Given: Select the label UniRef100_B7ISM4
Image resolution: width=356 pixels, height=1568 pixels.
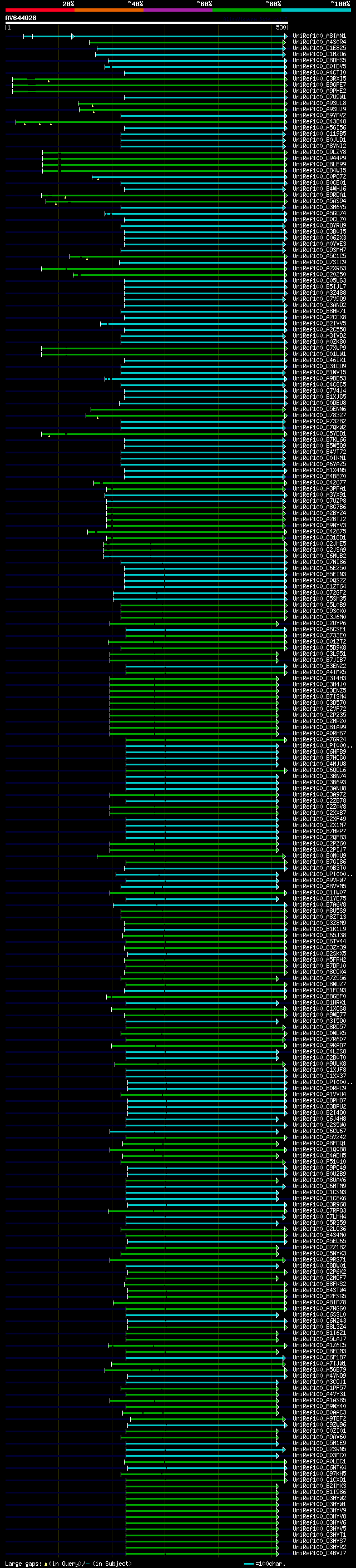Looking at the screenshot, I should pos(319,697).
